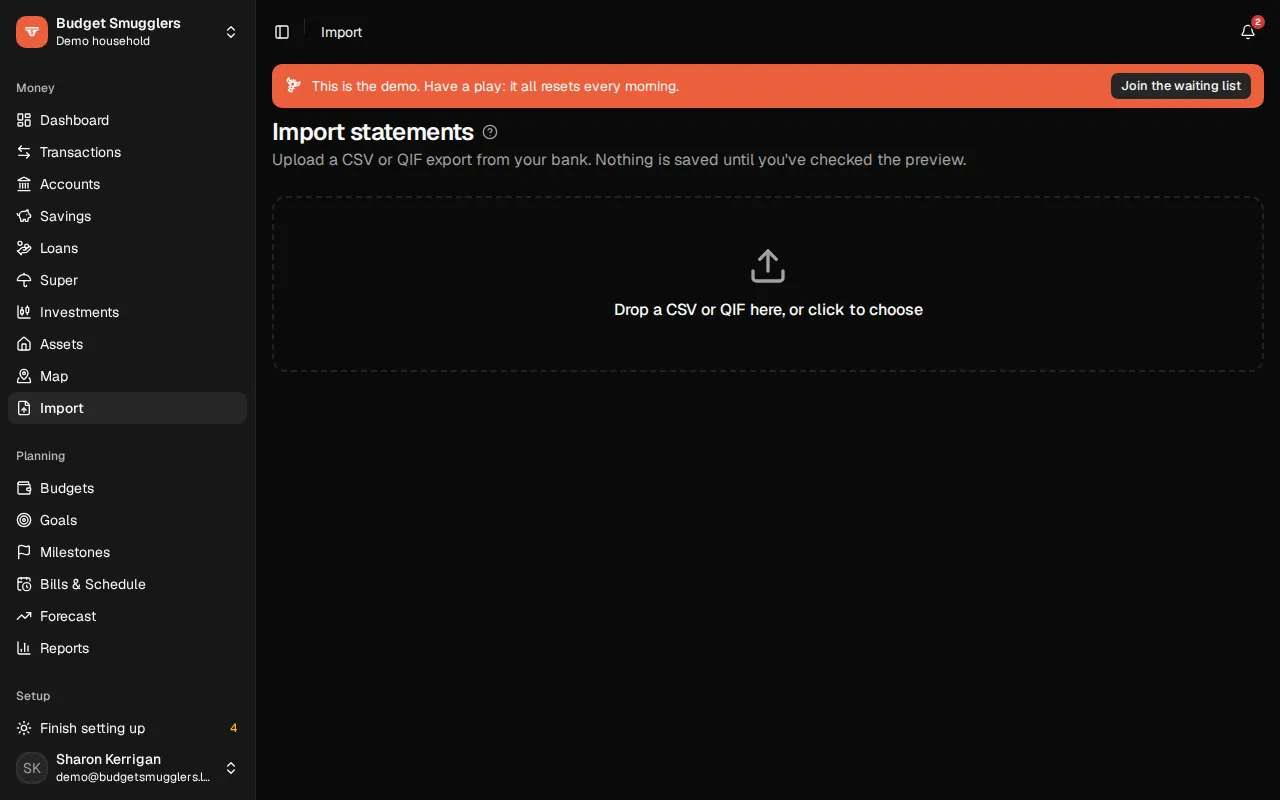Viewport: 1280px width, 800px height.
Task: Go to Transactions page
Action: (x=127, y=152)
